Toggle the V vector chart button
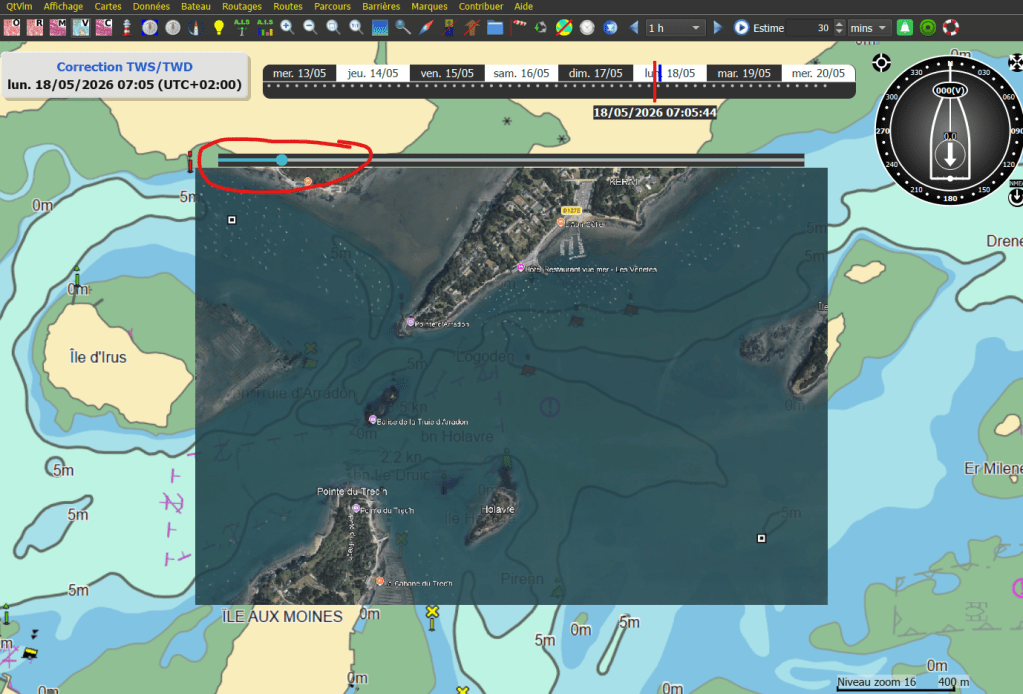 tap(81, 27)
